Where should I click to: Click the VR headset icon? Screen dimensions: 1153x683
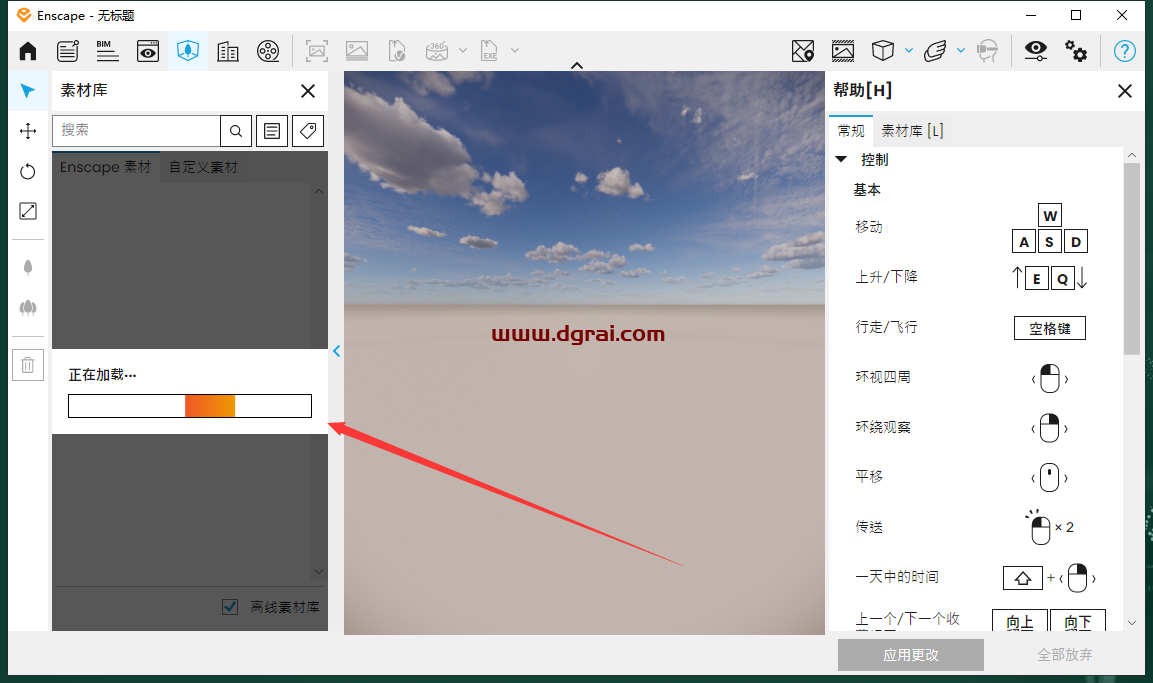point(988,51)
